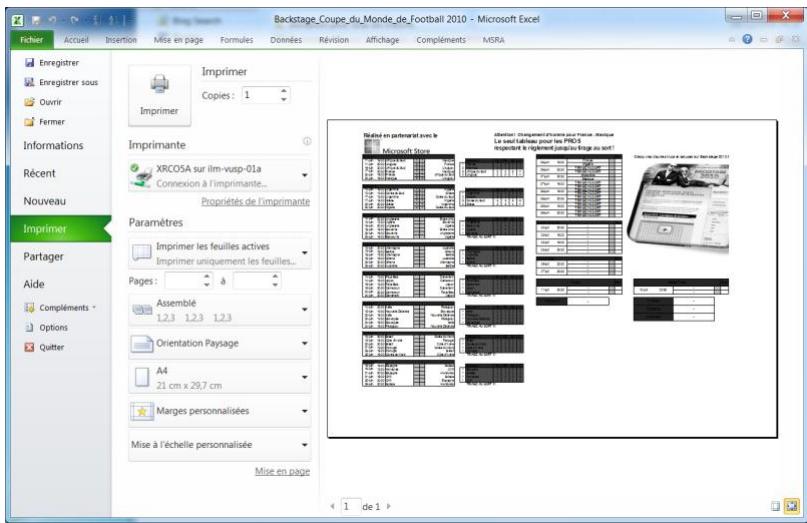Viewport: 807px width, 523px height.
Task: Click the print preview page thumbnail
Action: pos(552,279)
